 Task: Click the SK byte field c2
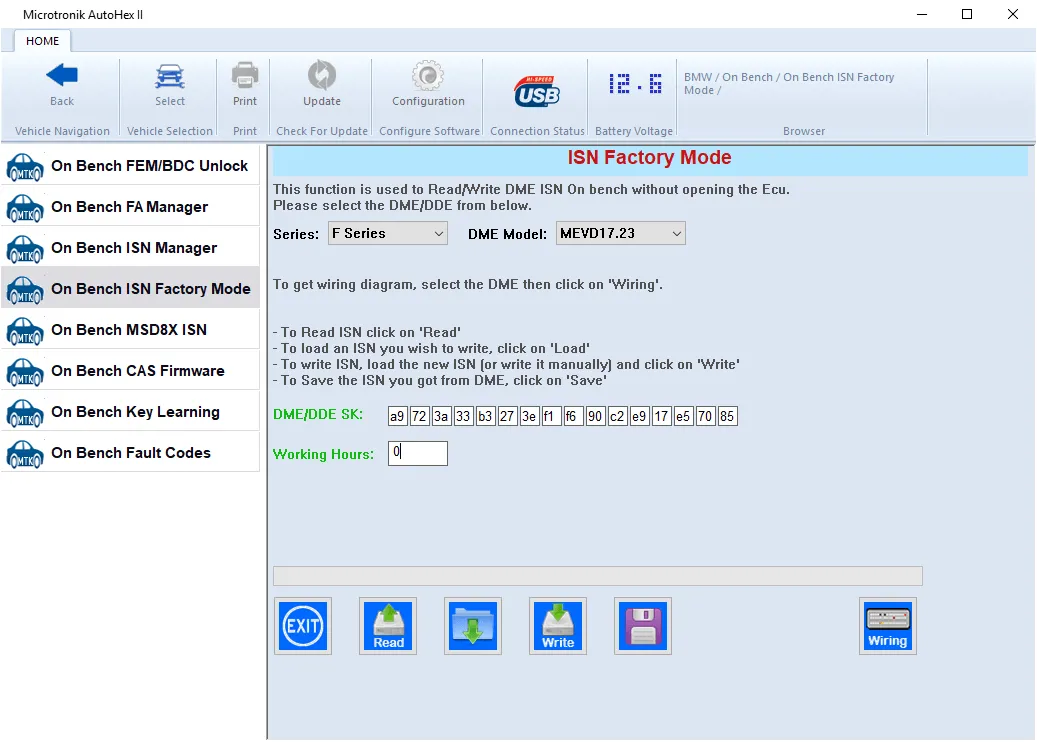[617, 416]
